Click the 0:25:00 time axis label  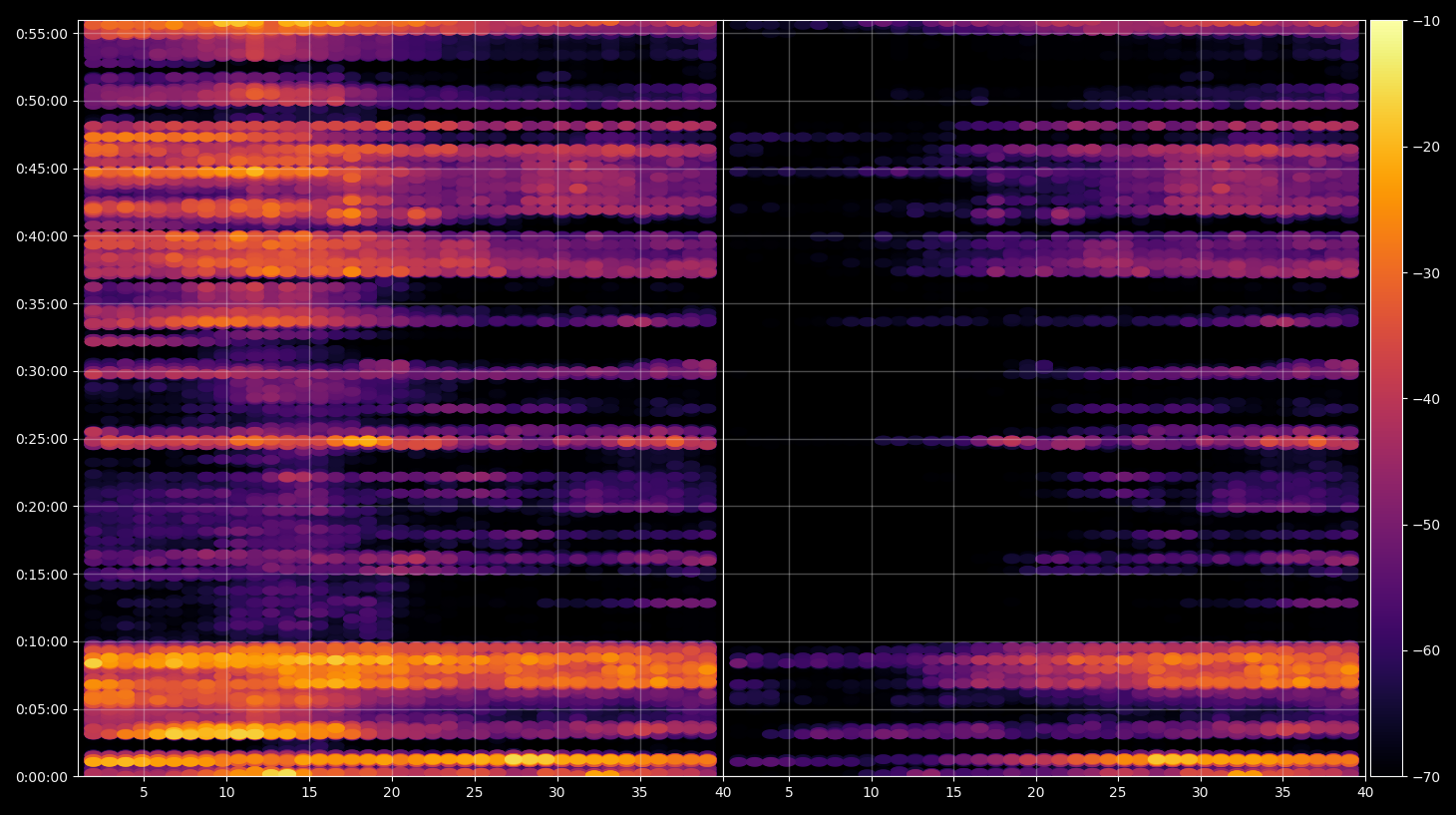42,439
